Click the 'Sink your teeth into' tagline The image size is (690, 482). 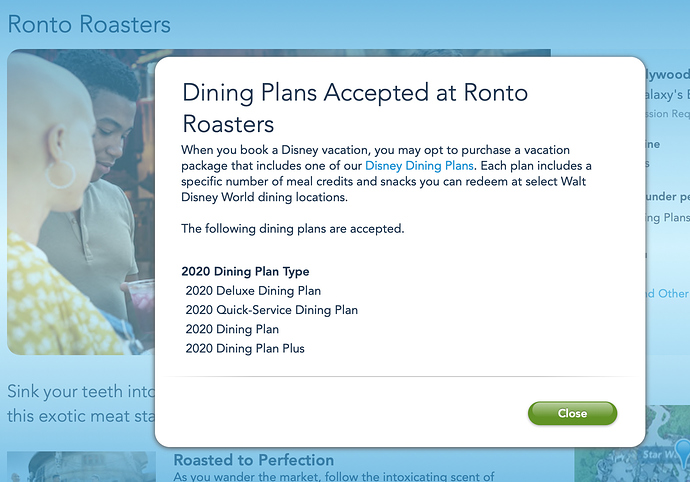81,391
